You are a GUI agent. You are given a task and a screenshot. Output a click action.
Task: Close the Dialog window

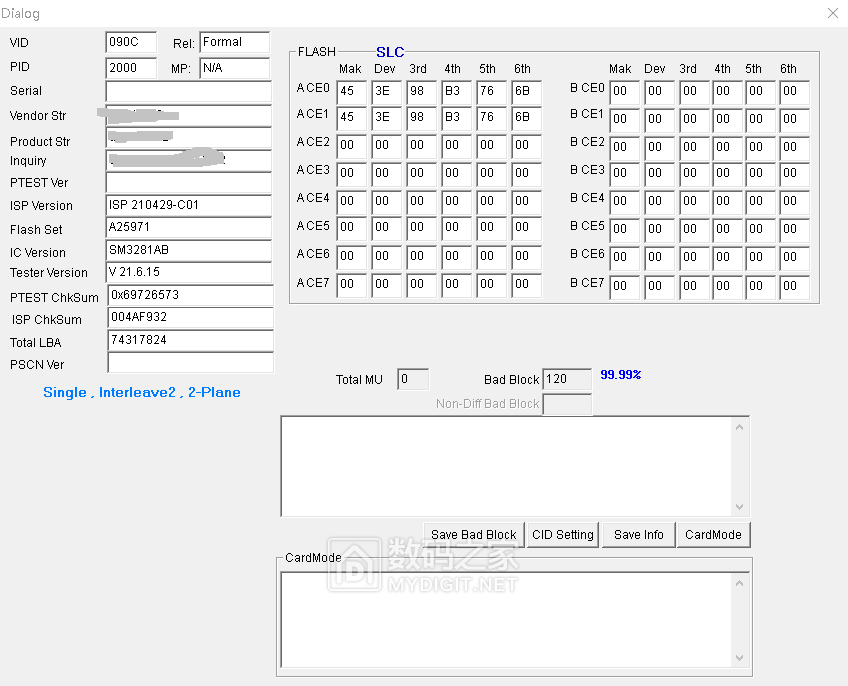tap(832, 13)
